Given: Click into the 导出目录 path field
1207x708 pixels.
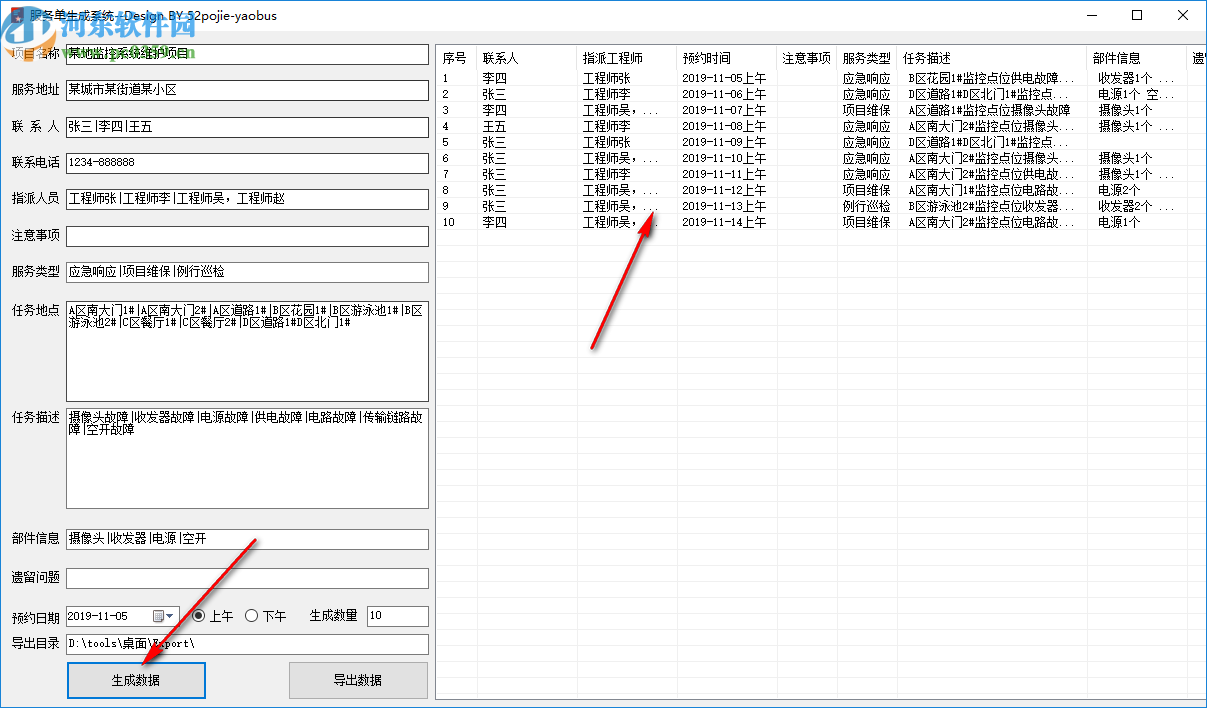Looking at the screenshot, I should coord(247,644).
